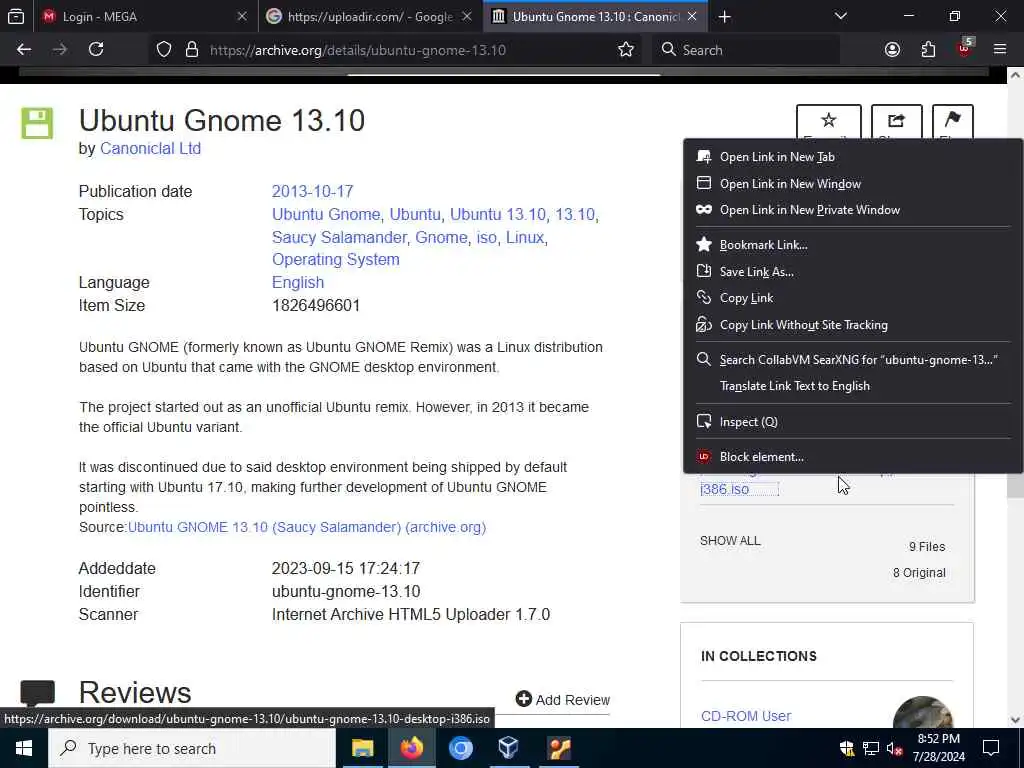Search CollabVM SearXNG for link text
The height and width of the screenshot is (768, 1024).
[x=852, y=360]
